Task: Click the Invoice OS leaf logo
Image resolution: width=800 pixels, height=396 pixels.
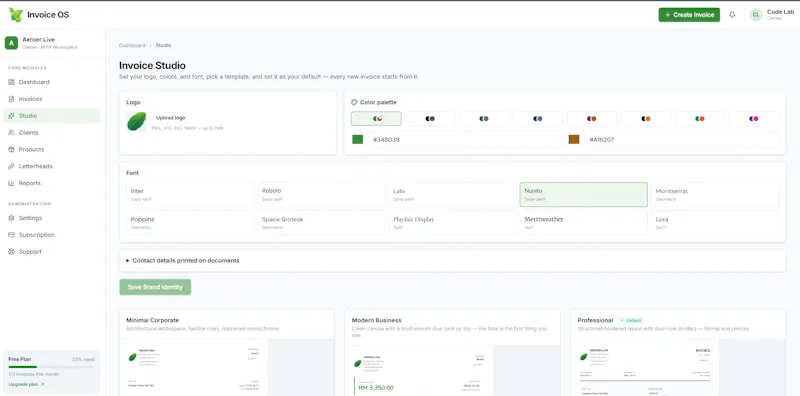Action: (x=15, y=14)
